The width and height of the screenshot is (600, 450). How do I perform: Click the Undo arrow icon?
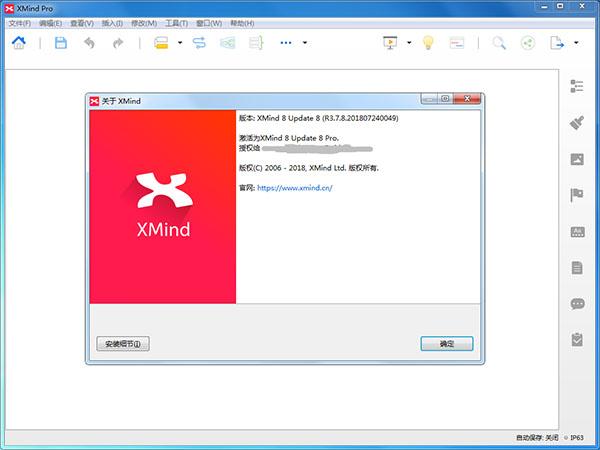tap(89, 43)
